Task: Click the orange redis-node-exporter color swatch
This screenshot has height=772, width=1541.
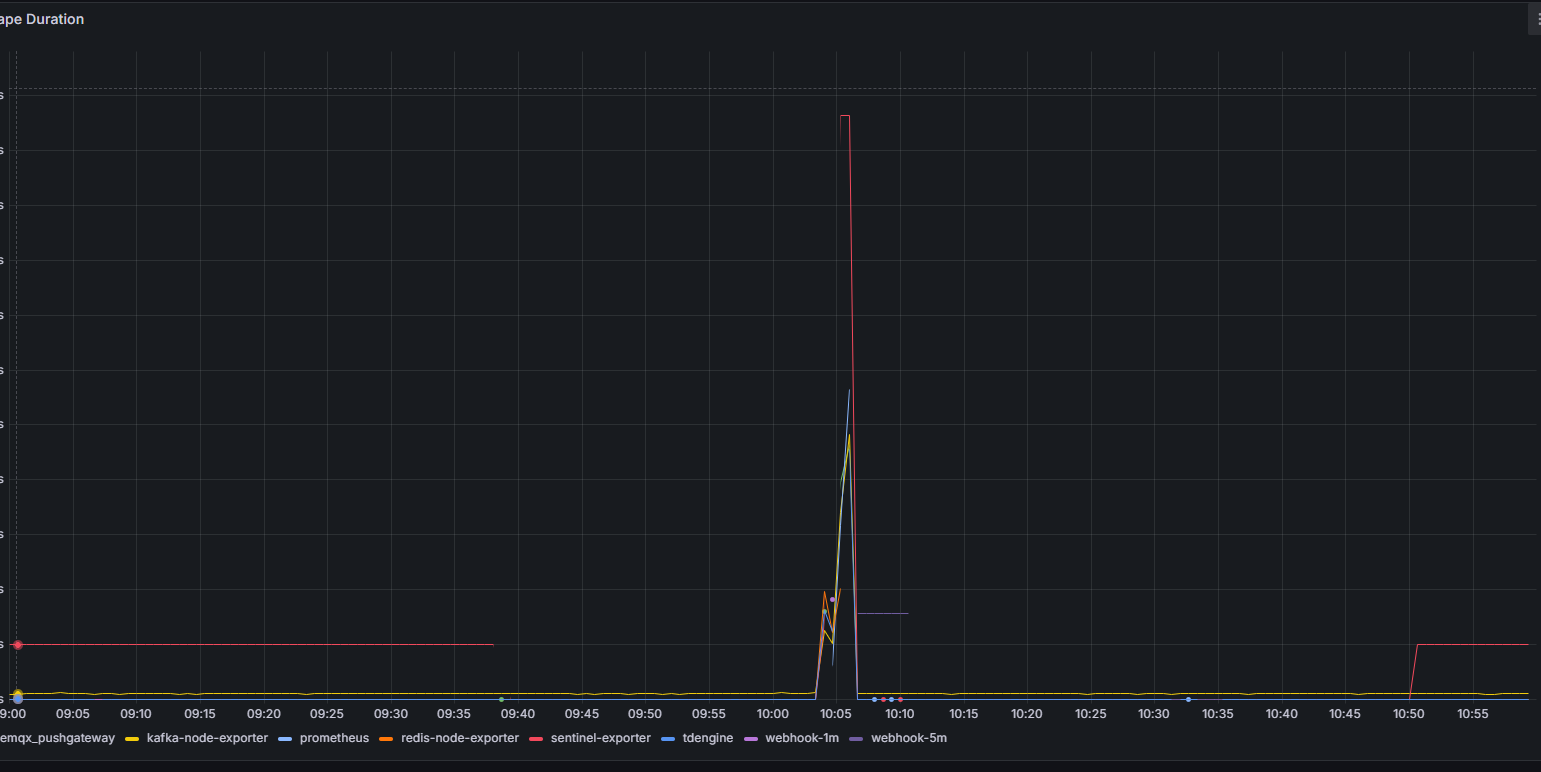Action: click(385, 739)
